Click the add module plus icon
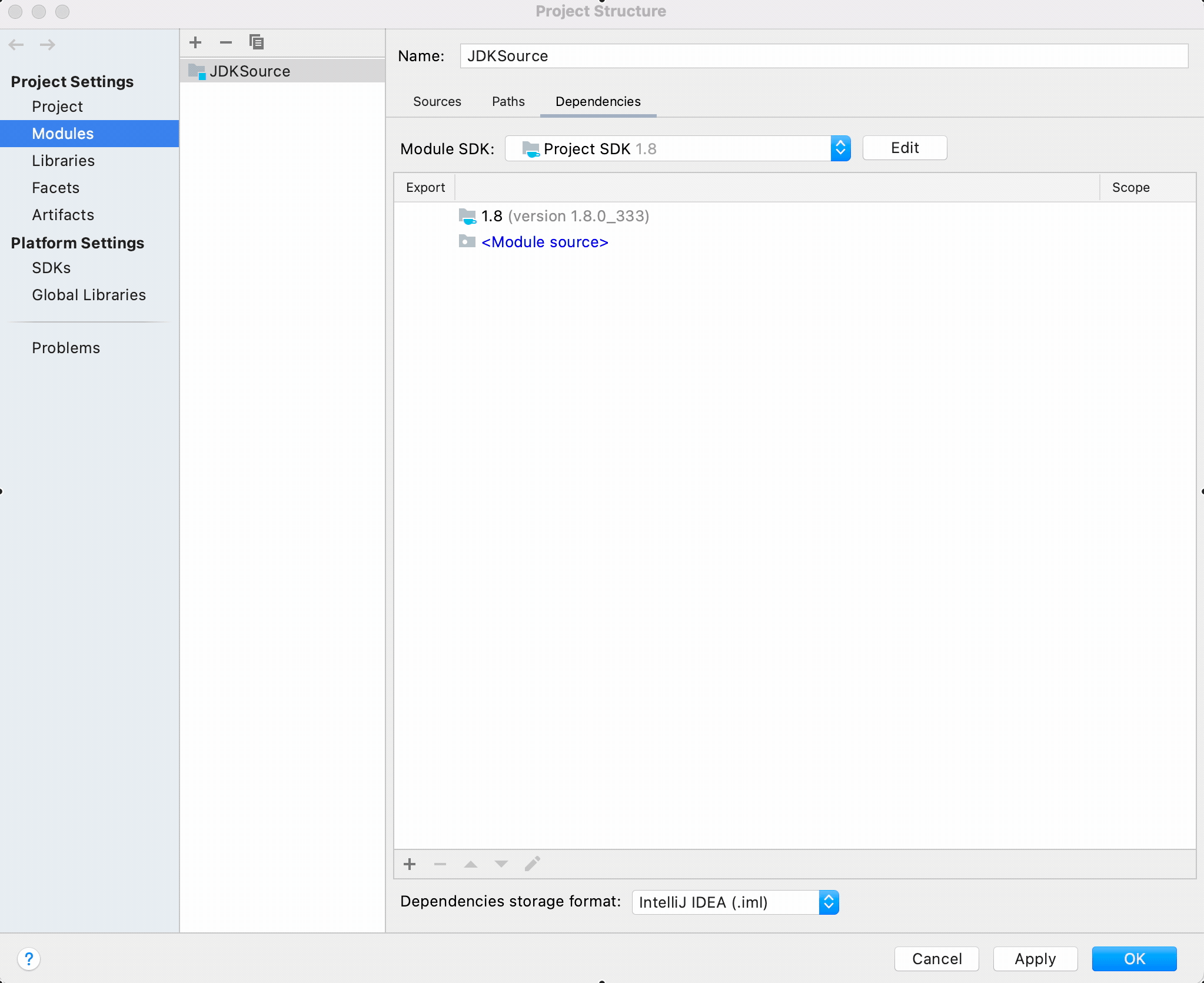The height and width of the screenshot is (983, 1204). (x=195, y=42)
